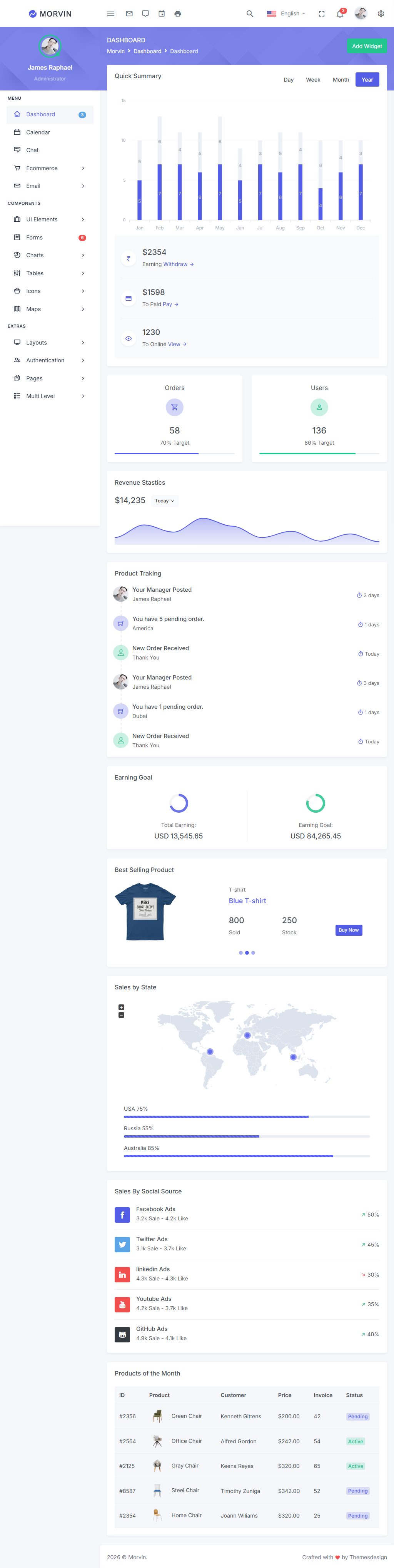
Task: Click the Morvin breadcrumb link
Action: click(x=115, y=51)
